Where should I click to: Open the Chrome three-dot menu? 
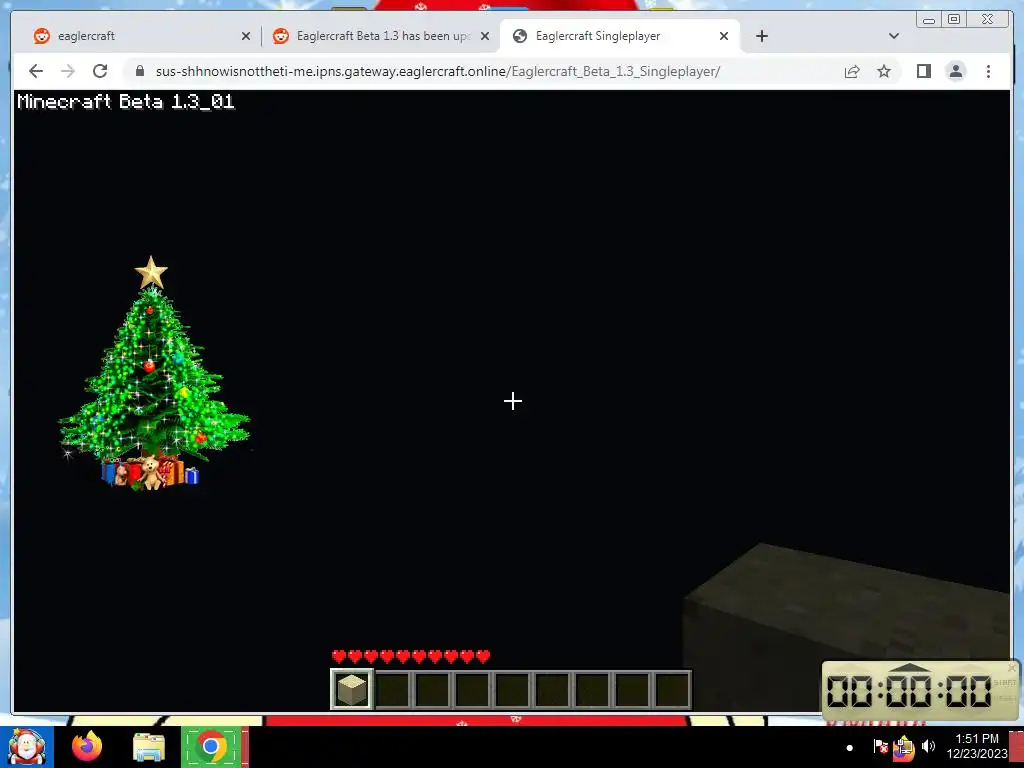[988, 71]
